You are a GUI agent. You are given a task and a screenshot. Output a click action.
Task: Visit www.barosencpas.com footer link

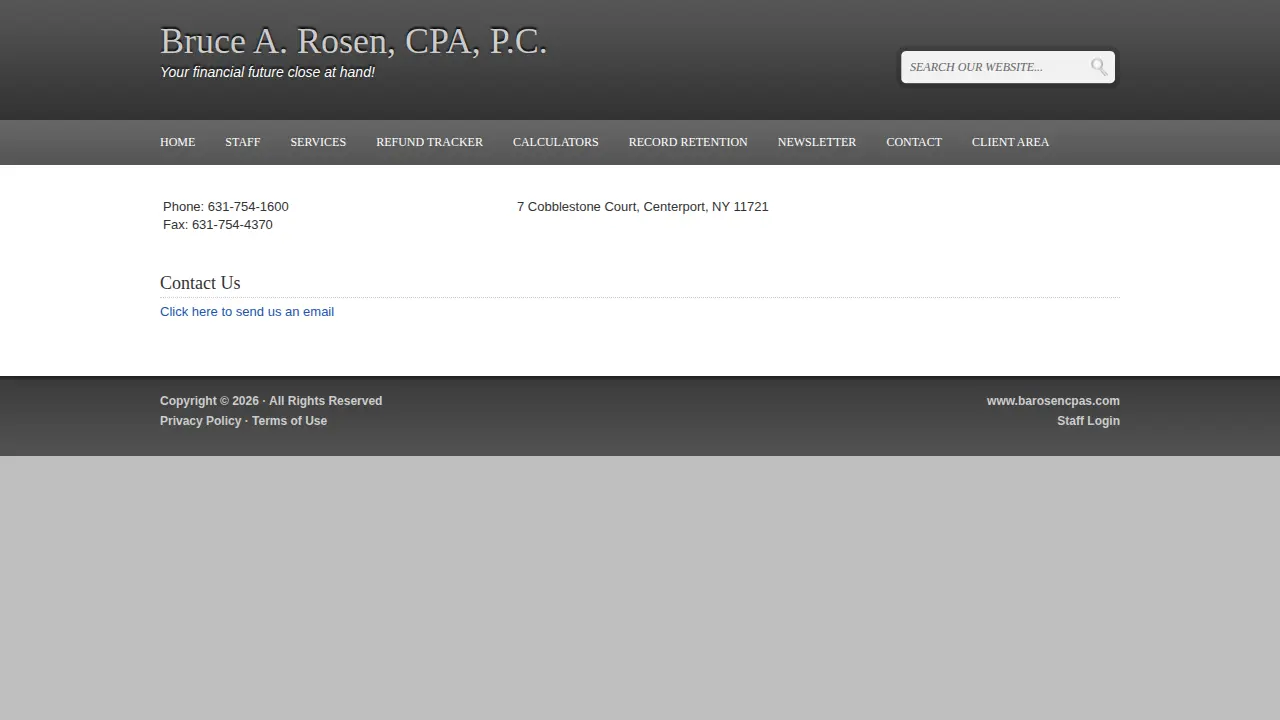1053,401
